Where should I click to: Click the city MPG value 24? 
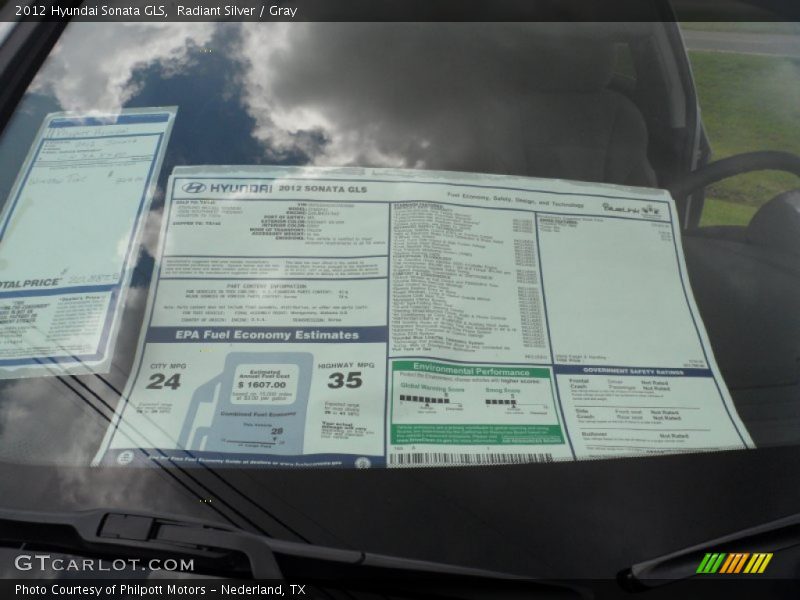point(163,382)
